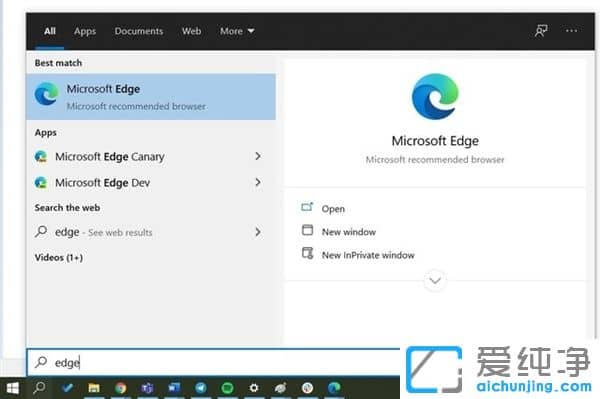Screen dimensions: 600x399
Task: Select the Microsoft Edge best match result
Action: coord(151,97)
